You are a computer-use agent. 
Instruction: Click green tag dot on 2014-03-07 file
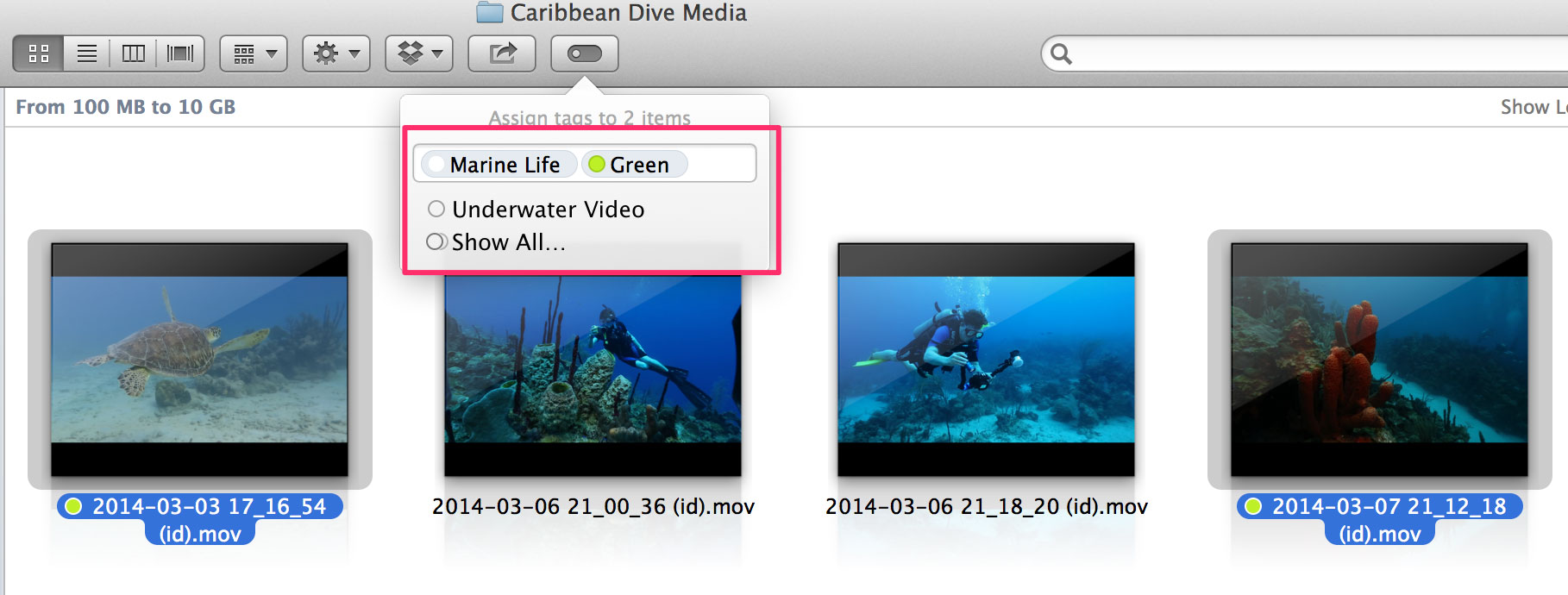(1254, 506)
